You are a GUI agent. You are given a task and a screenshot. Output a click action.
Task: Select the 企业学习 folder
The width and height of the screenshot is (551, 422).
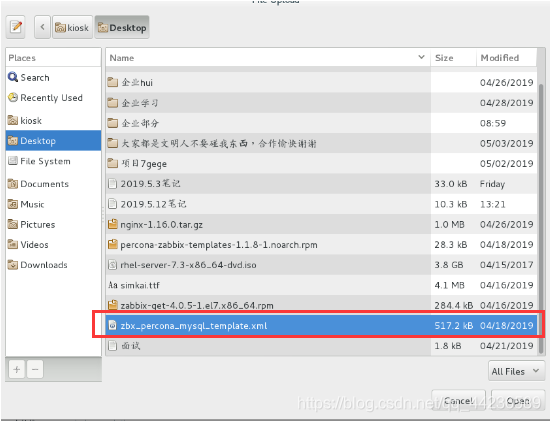point(321,103)
